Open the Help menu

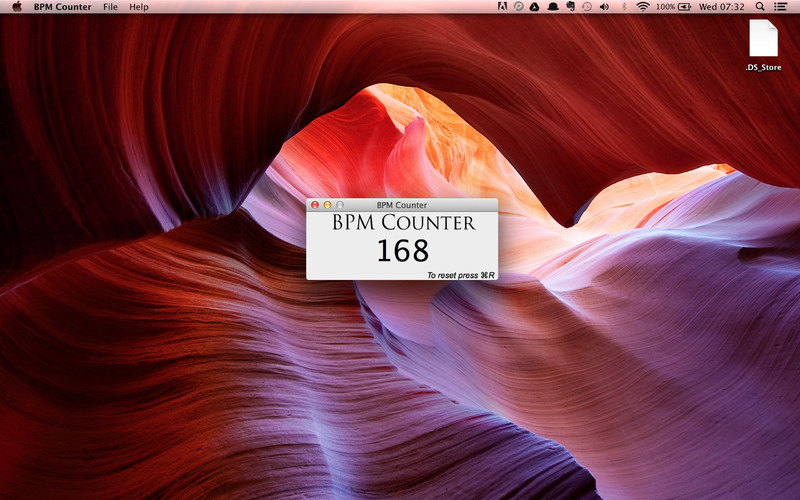pos(139,7)
